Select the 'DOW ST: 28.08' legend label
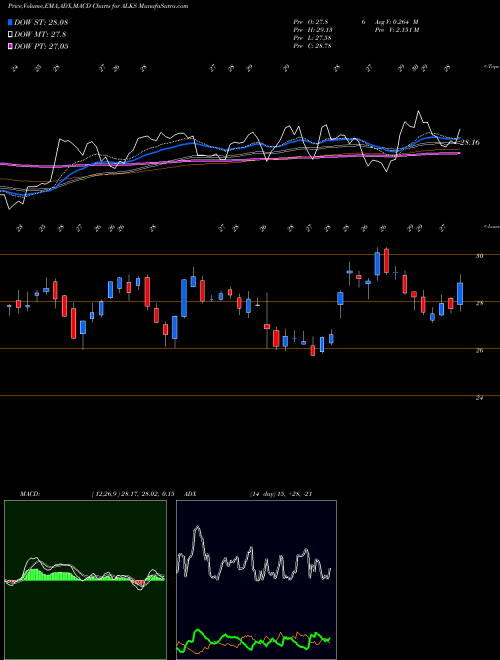Viewport: 500px width, 660px height. coord(41,22)
